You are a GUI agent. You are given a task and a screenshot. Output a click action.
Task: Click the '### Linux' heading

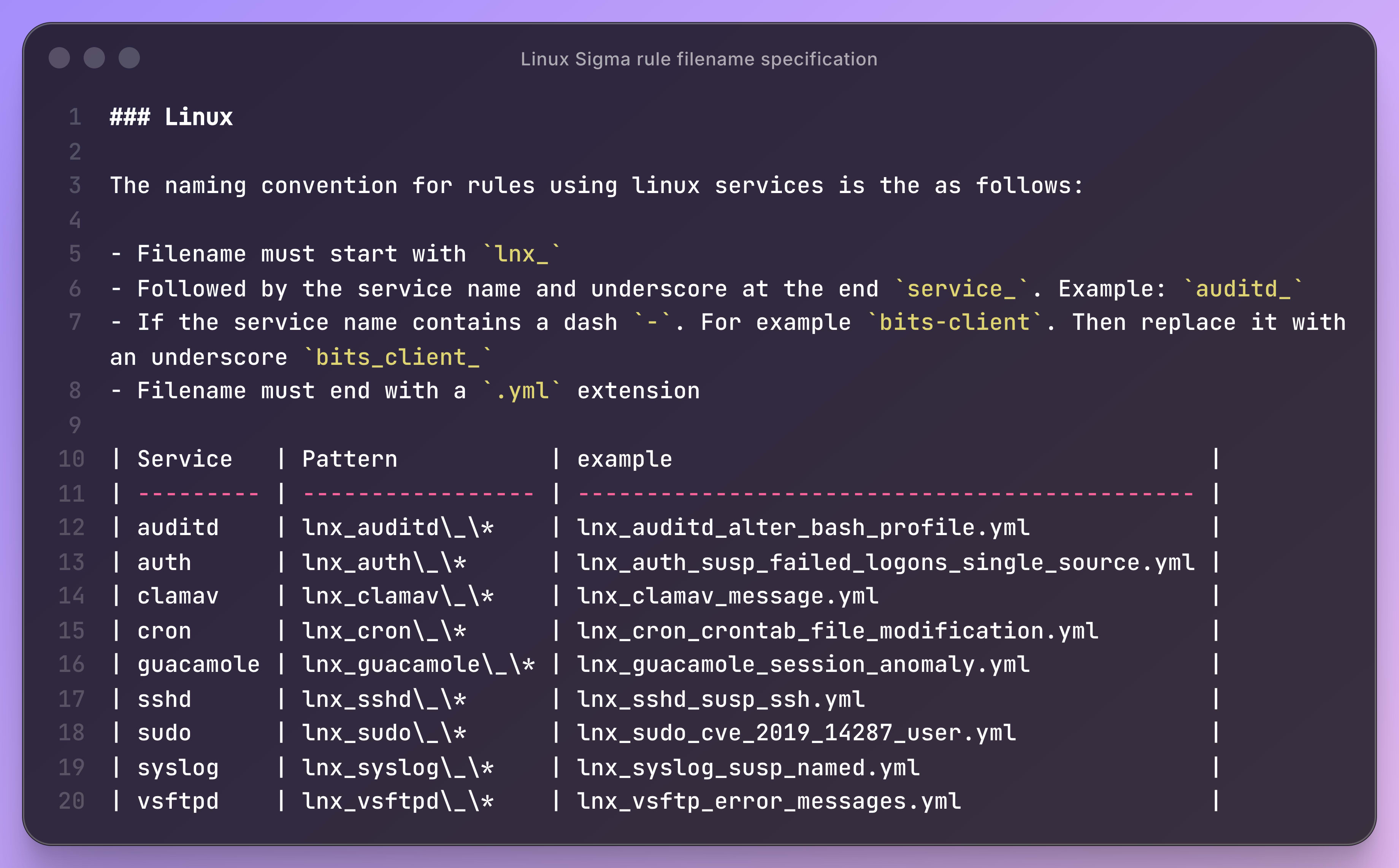click(x=171, y=117)
